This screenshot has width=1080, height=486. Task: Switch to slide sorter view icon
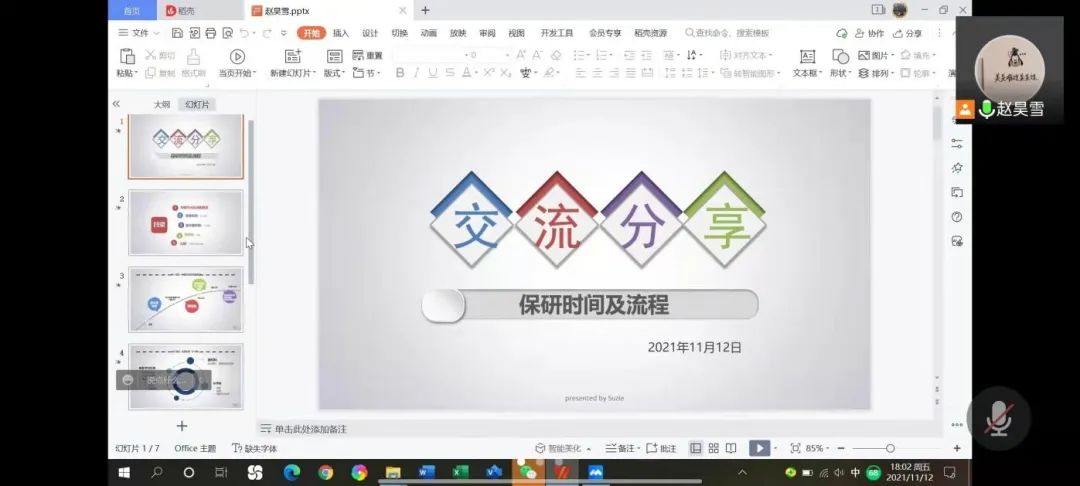[x=714, y=448]
